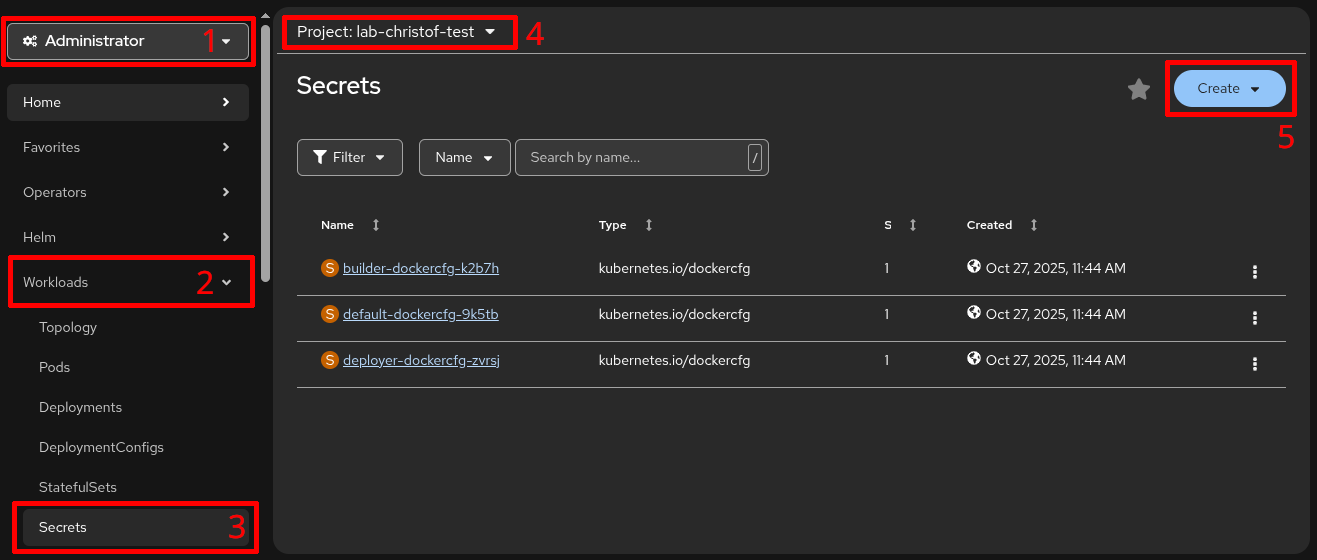Open the builder-dockercfg-k2b7h secret link

[420, 268]
